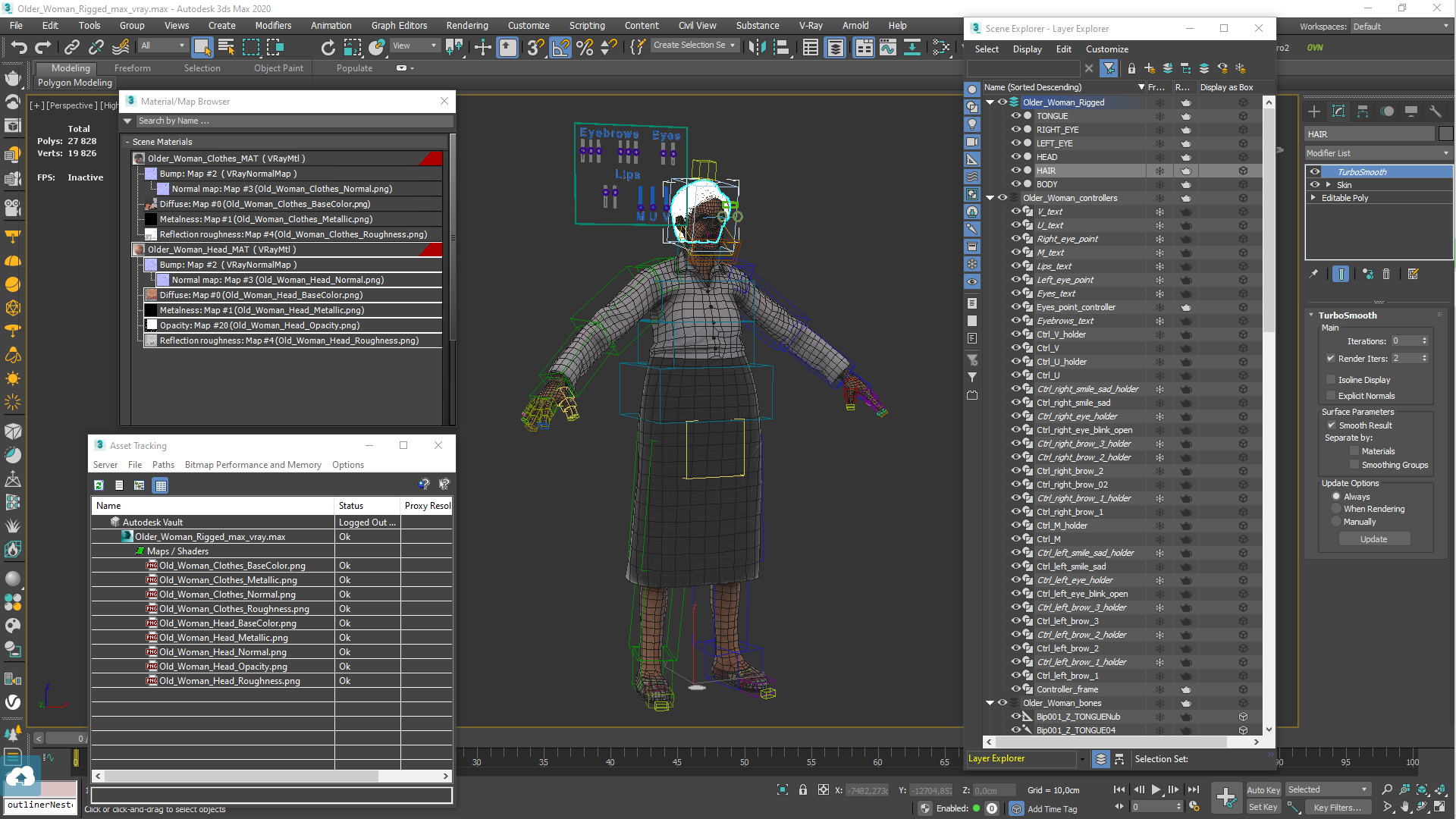Hide HEAD object via eye icon

click(x=1015, y=157)
